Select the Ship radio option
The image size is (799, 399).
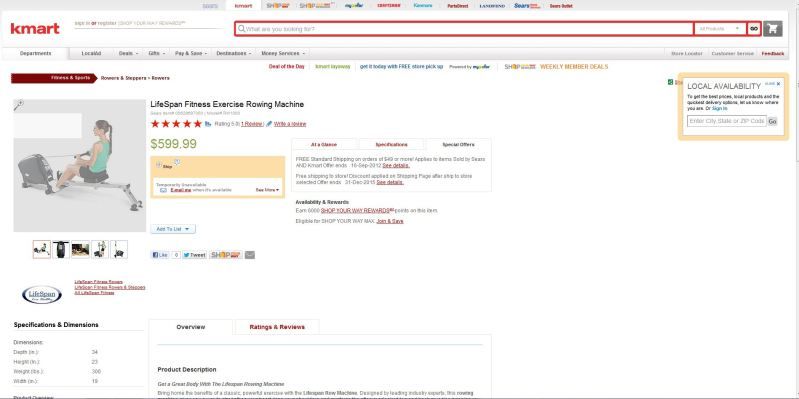click(159, 165)
